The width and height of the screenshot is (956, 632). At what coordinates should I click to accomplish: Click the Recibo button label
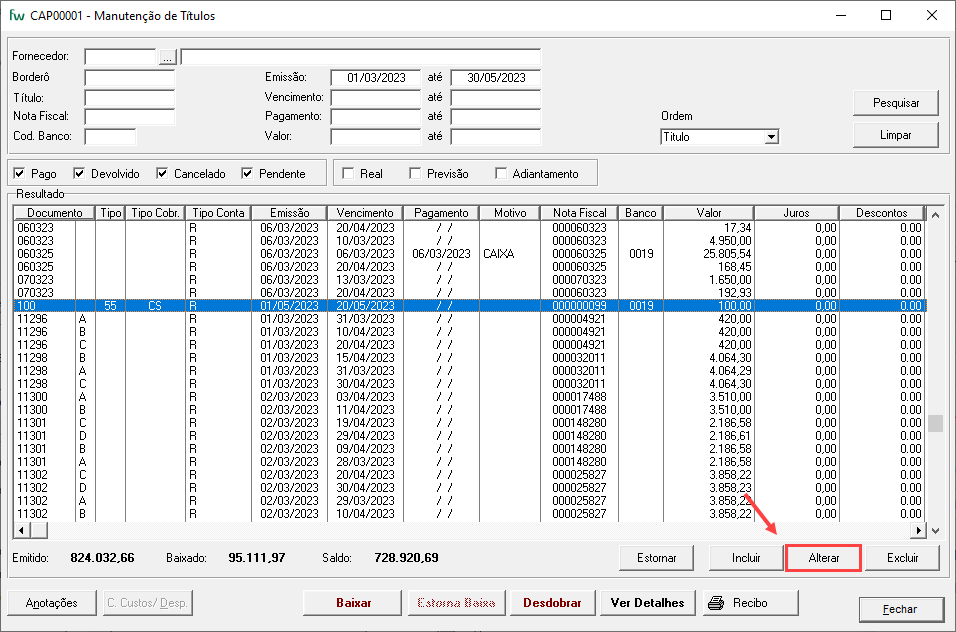(750, 603)
